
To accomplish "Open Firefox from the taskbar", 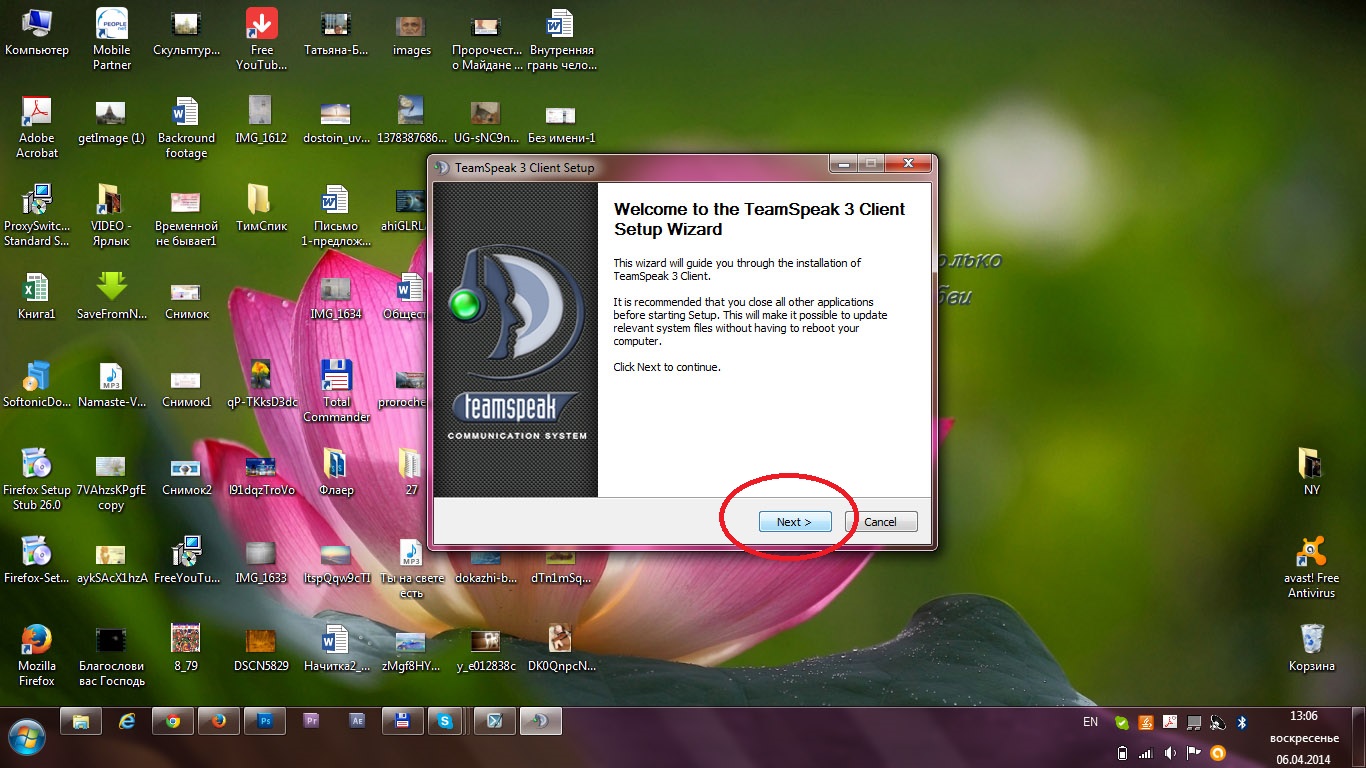I will point(219,721).
